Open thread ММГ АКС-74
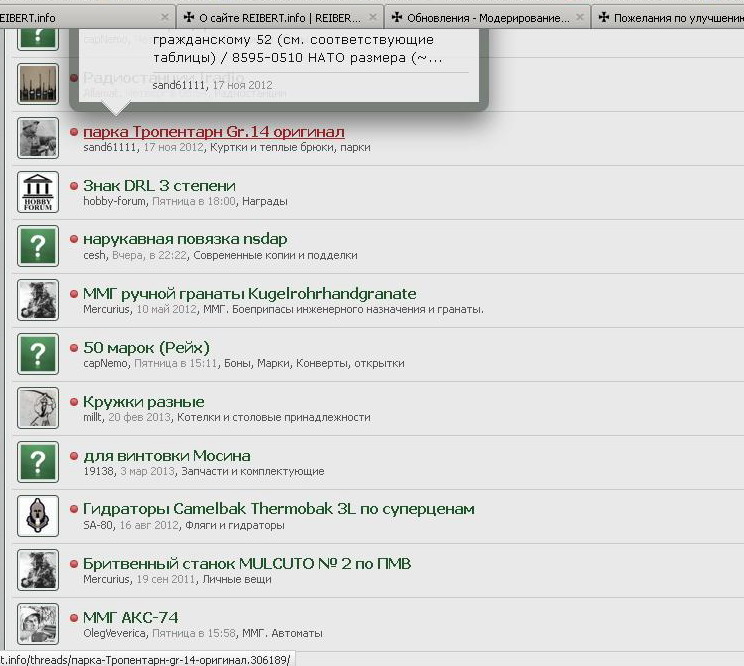Screen dimensions: 744x666 point(130,618)
